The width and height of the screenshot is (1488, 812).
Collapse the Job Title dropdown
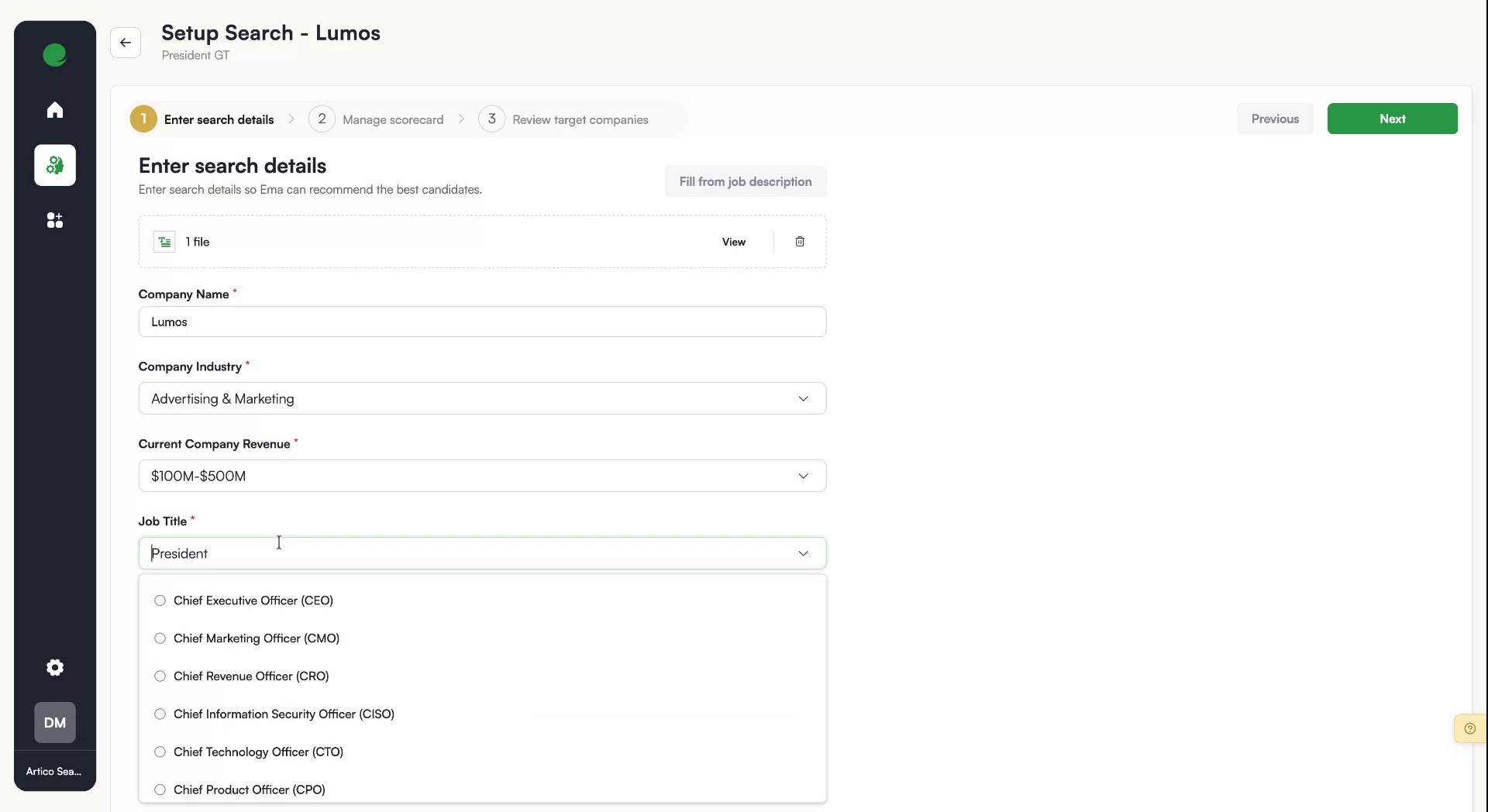(x=804, y=552)
